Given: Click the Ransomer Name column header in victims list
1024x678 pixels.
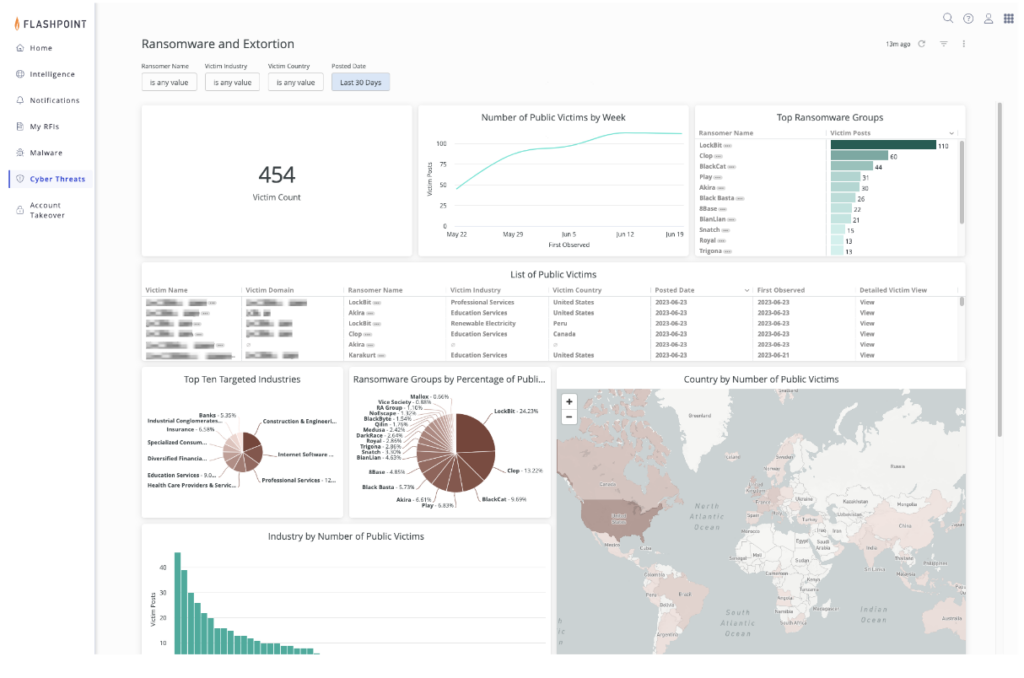Looking at the screenshot, I should (x=375, y=290).
